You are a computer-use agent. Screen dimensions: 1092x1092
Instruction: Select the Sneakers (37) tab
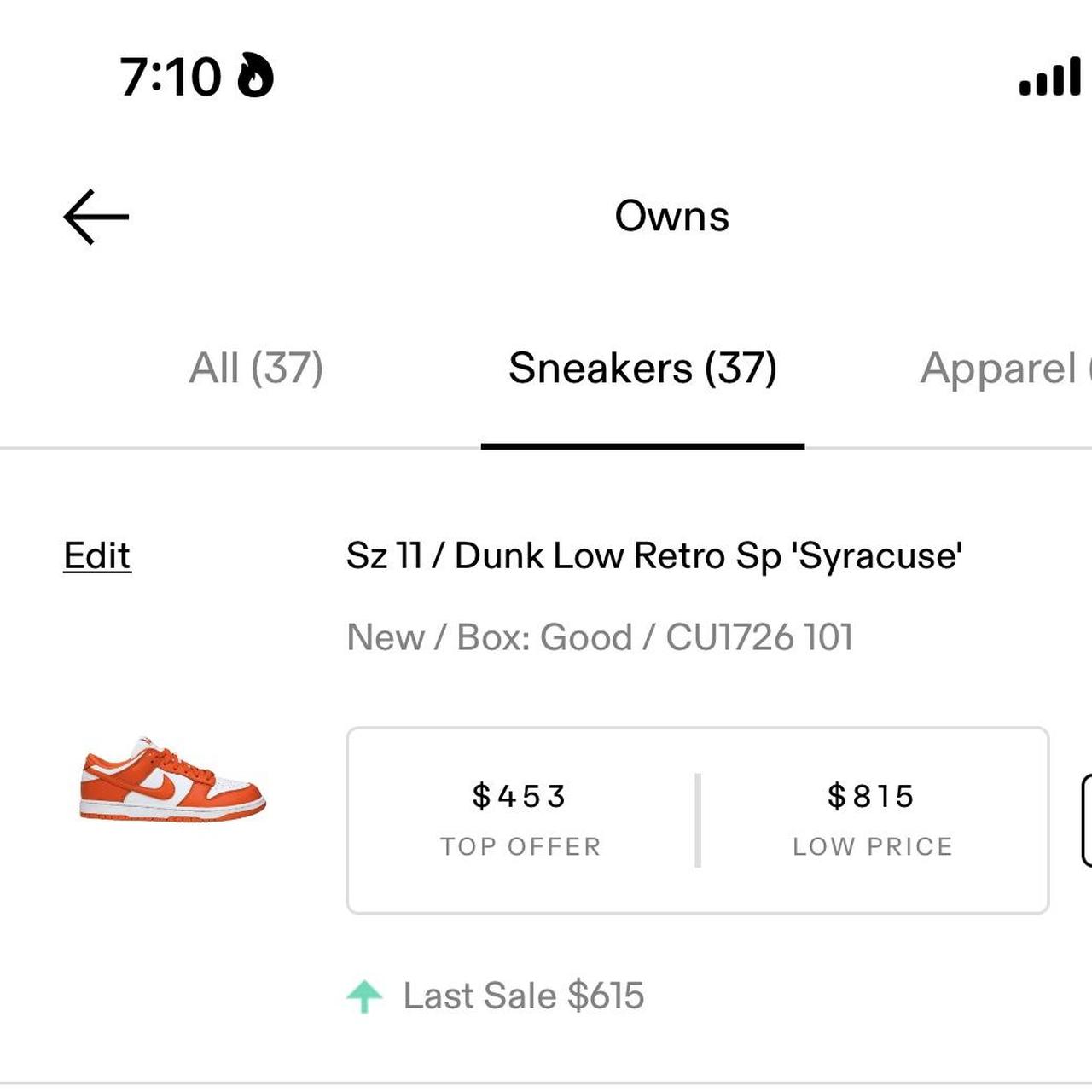[642, 369]
